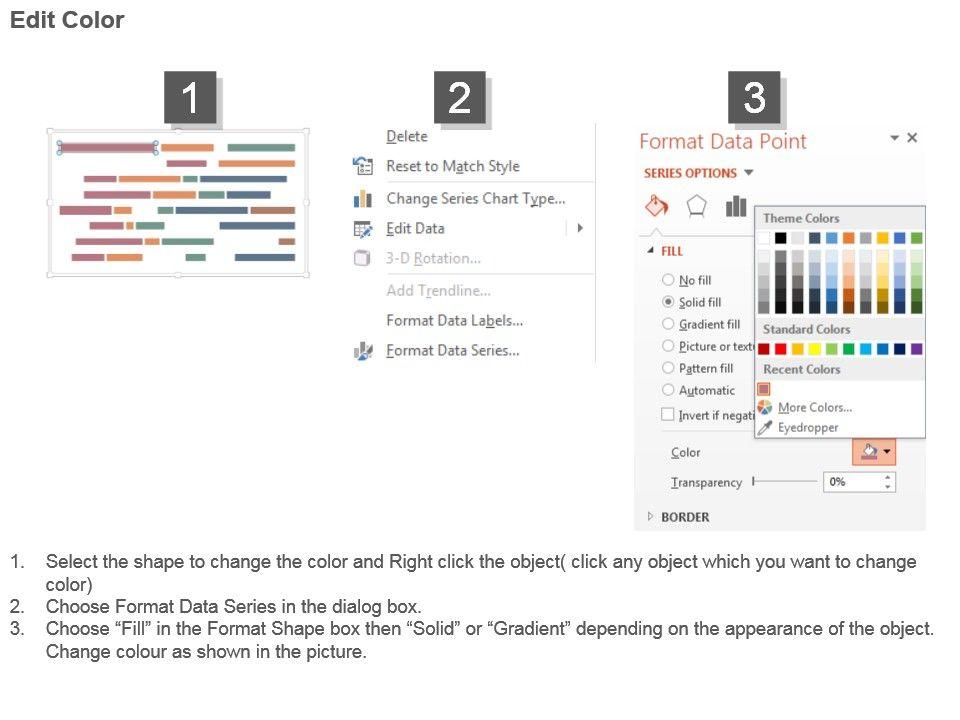960x720 pixels.
Task: Enable the Invert if negative checkbox
Action: click(668, 414)
